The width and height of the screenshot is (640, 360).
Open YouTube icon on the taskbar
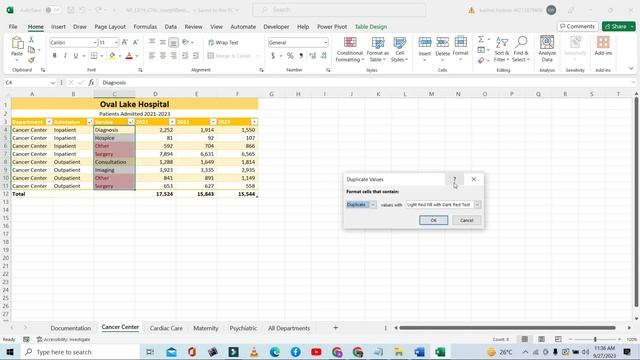(316, 352)
